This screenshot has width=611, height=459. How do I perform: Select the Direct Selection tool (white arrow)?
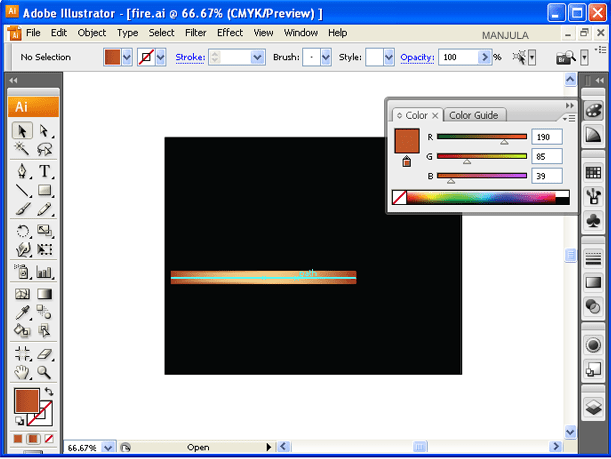point(44,131)
